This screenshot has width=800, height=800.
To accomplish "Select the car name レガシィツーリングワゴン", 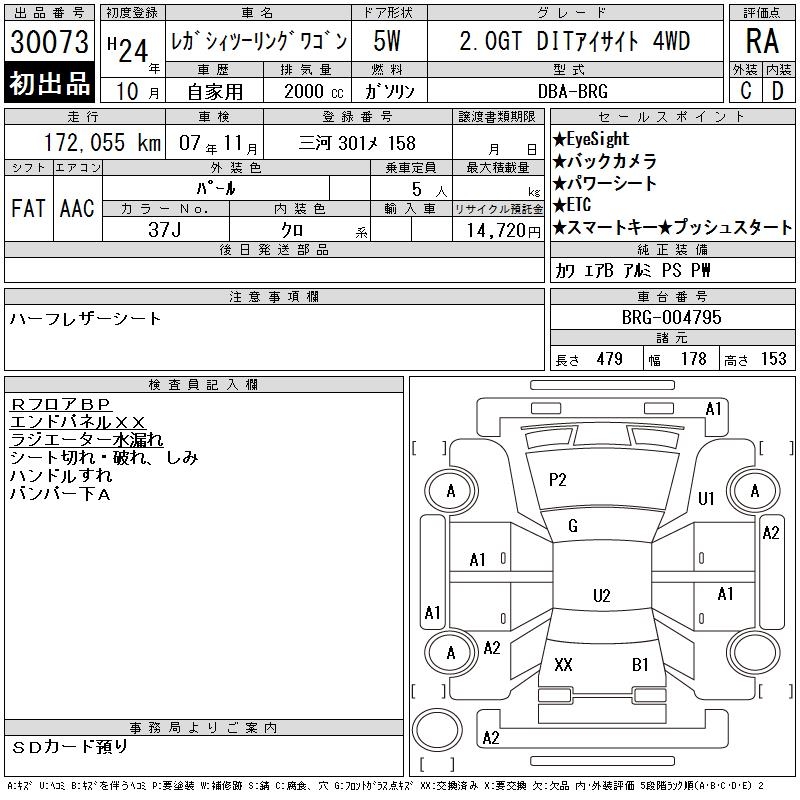I will click(259, 41).
